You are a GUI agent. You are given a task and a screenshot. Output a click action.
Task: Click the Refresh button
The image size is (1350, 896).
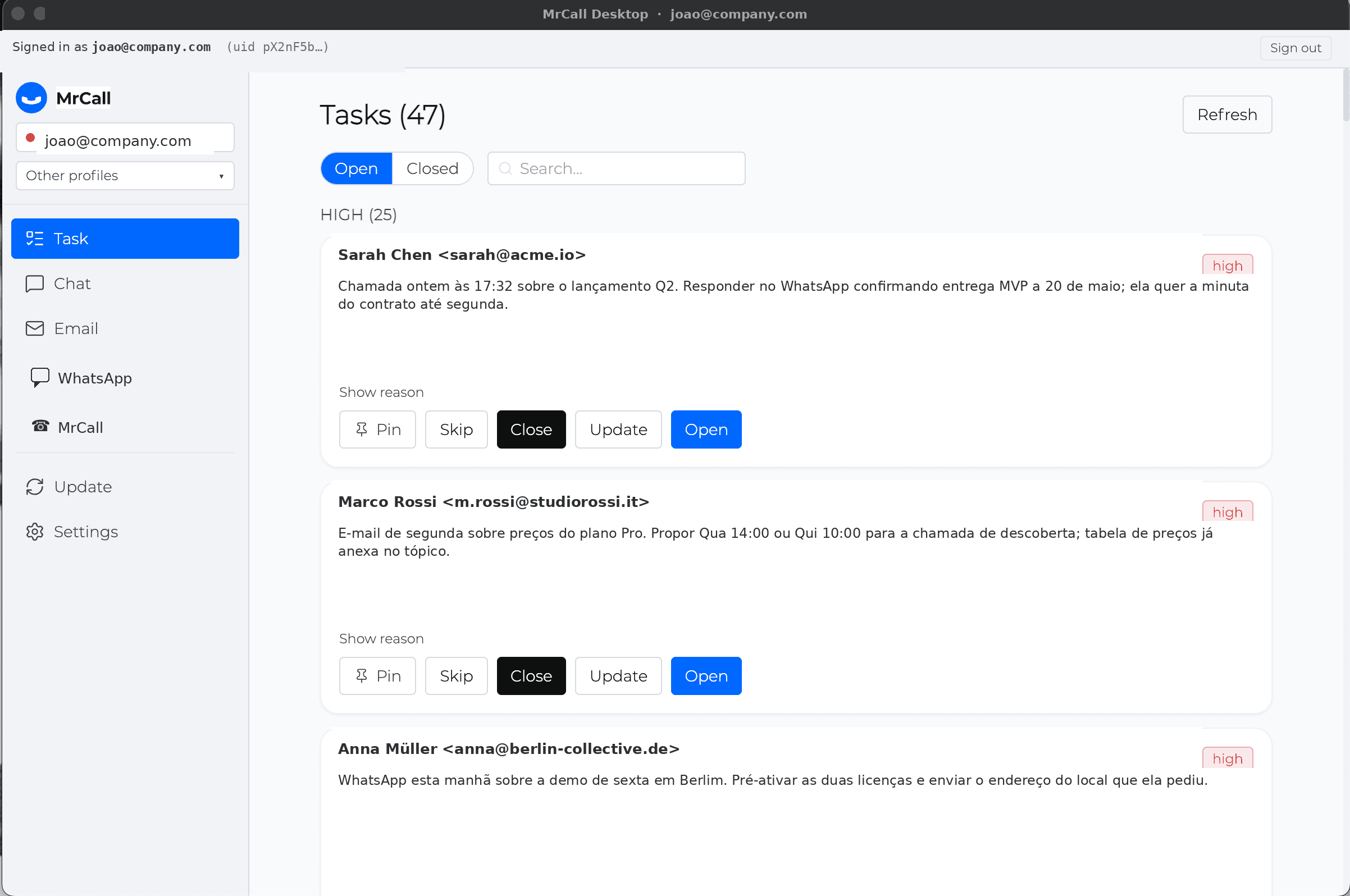pos(1227,115)
